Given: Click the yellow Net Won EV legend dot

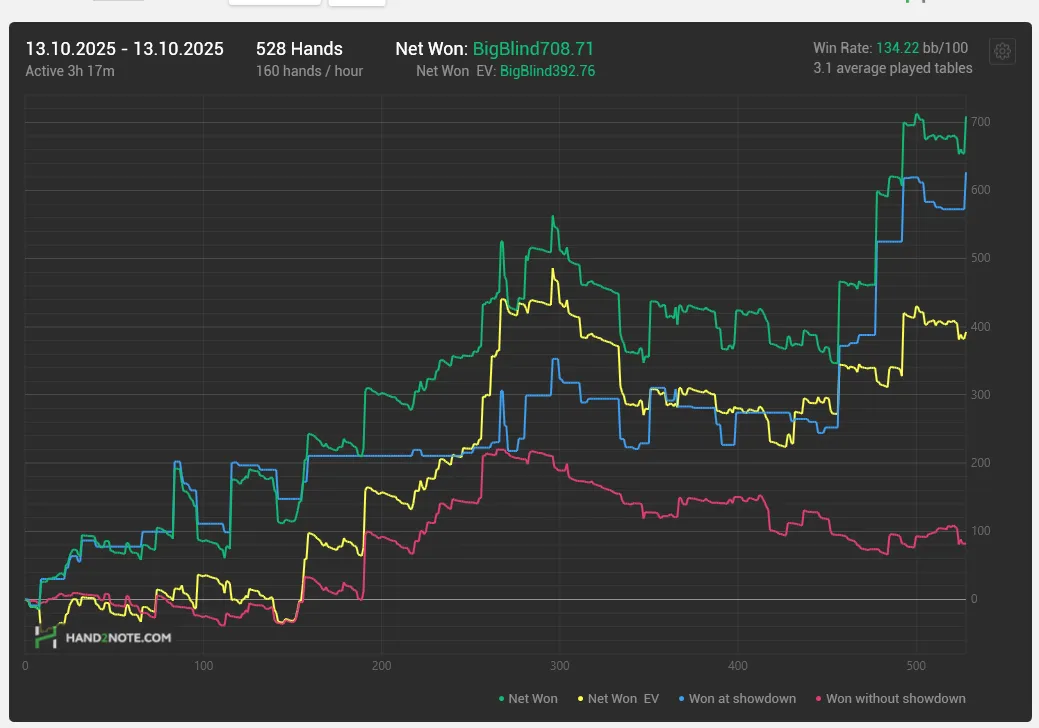Looking at the screenshot, I should [580, 699].
